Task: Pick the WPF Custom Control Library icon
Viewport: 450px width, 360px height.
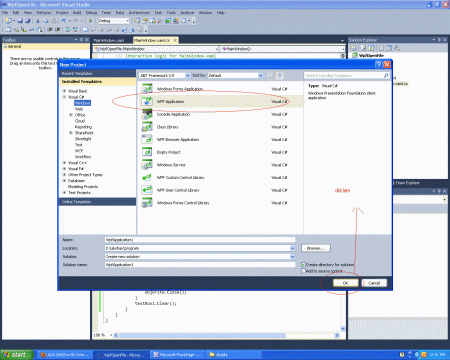Action: pos(147,178)
